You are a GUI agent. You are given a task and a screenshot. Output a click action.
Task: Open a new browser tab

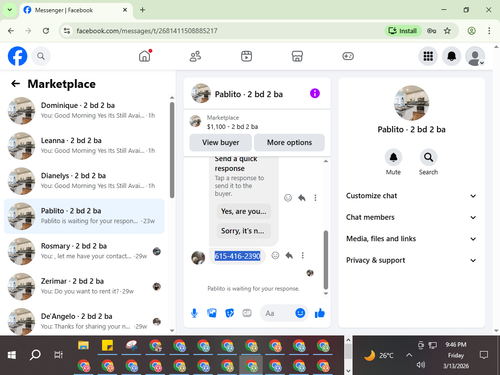tap(142, 10)
